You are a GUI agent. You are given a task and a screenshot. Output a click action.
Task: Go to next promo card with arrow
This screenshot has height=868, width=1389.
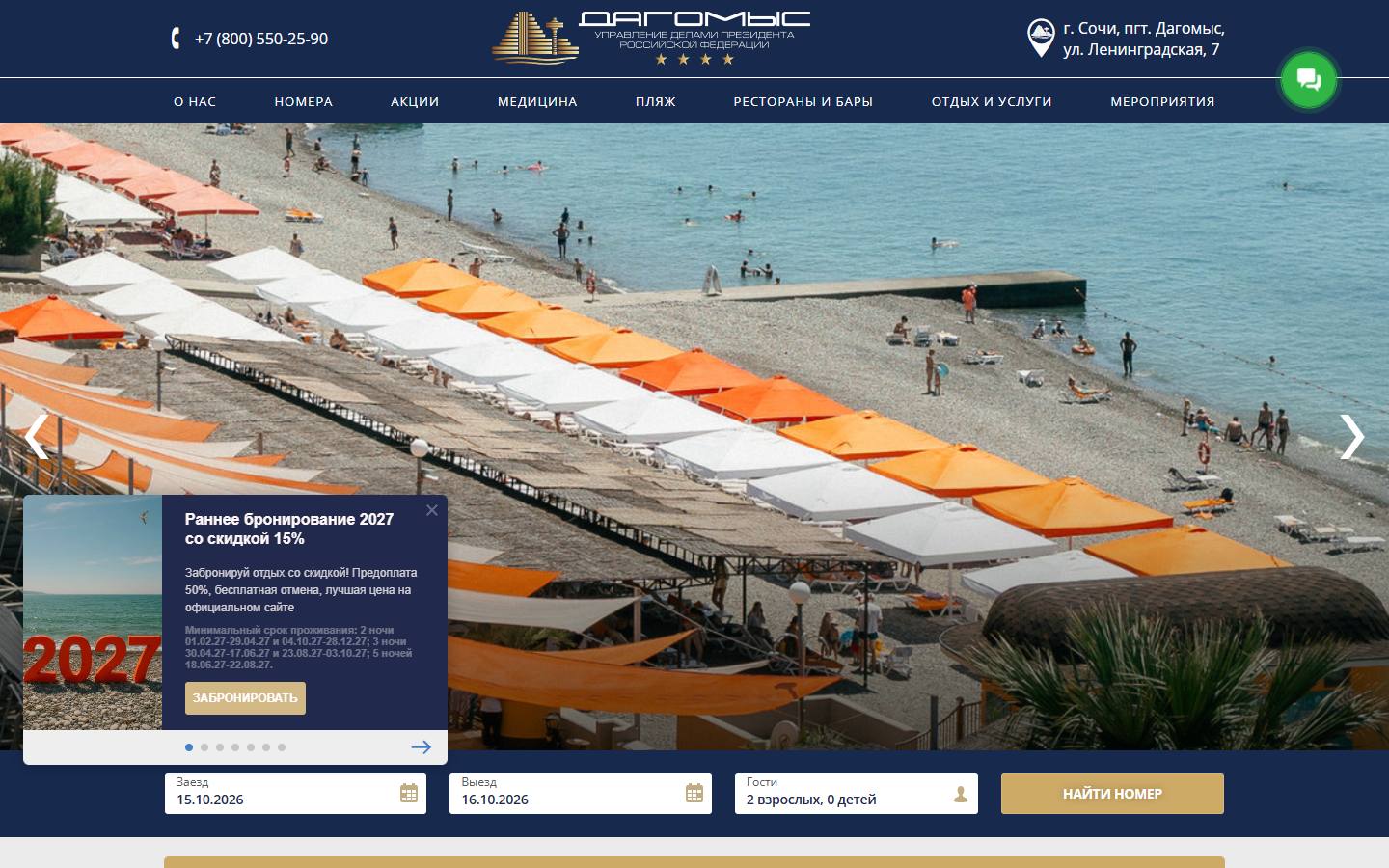[422, 747]
